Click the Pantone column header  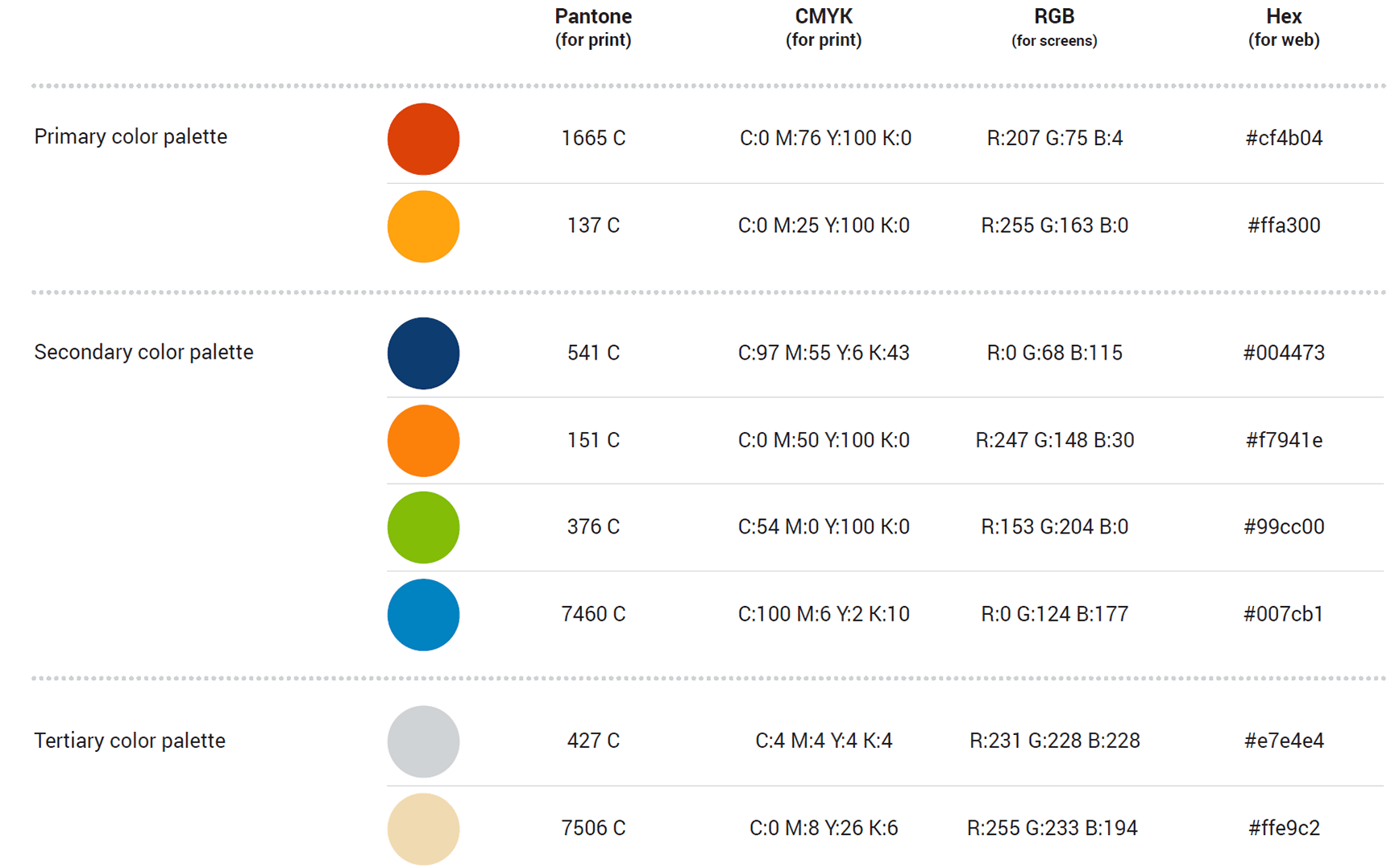(593, 27)
